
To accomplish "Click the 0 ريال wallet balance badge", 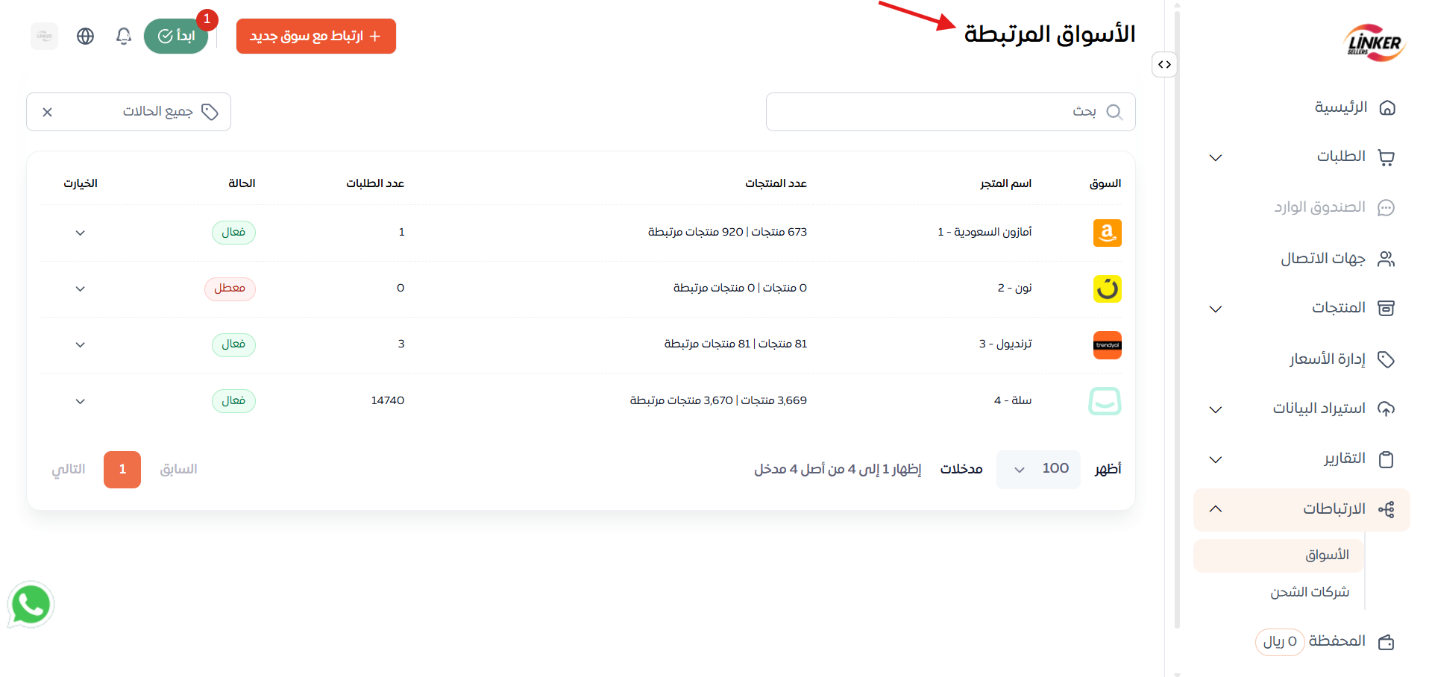I will (1280, 642).
